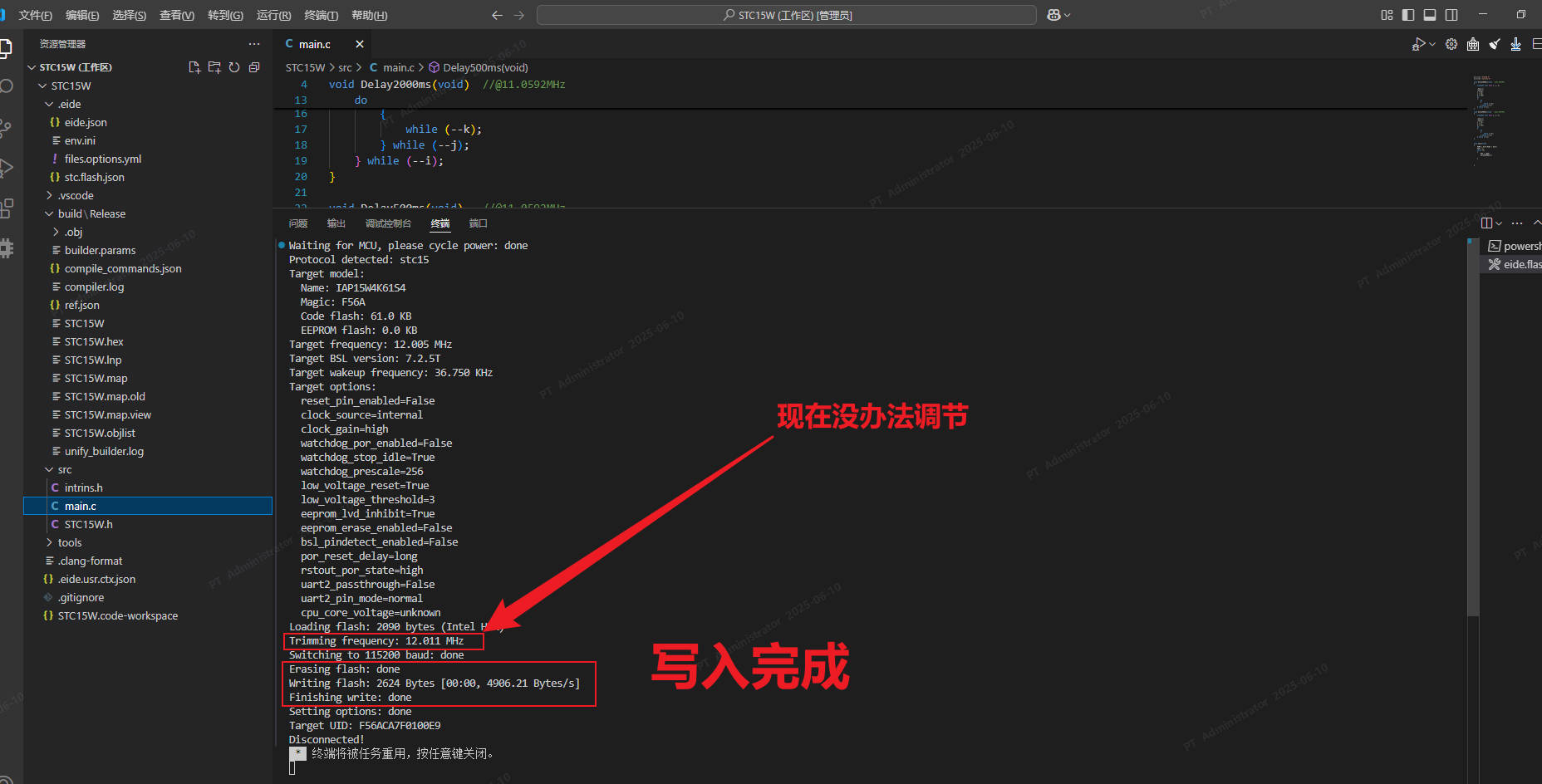Image resolution: width=1542 pixels, height=784 pixels.
Task: Collapse the build\Release folder
Action: (149, 213)
